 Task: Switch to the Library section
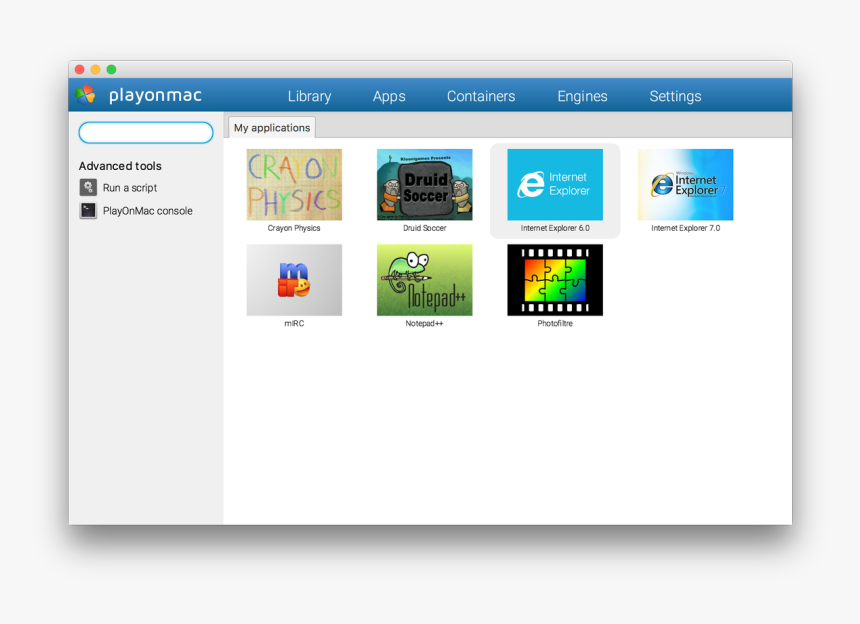click(309, 96)
